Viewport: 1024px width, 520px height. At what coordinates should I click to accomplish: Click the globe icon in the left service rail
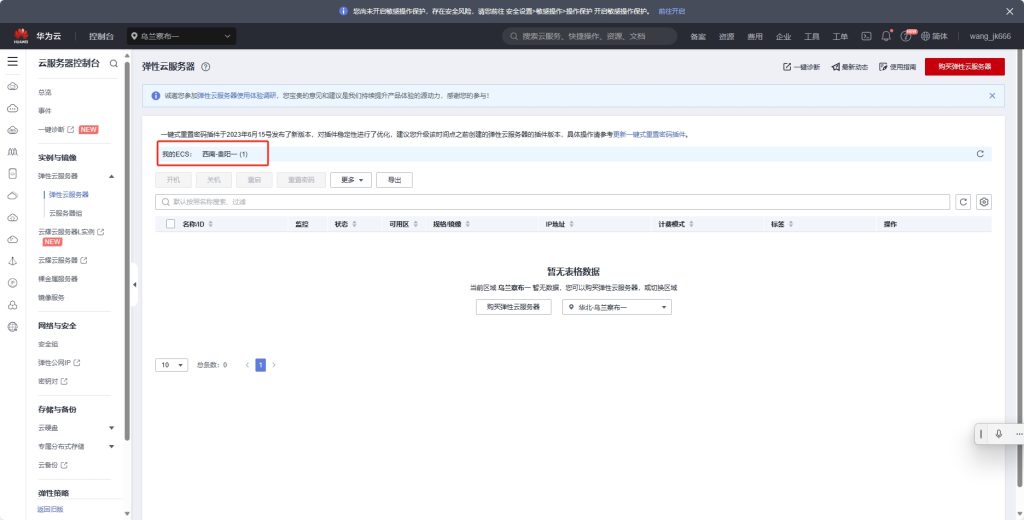tap(12, 327)
